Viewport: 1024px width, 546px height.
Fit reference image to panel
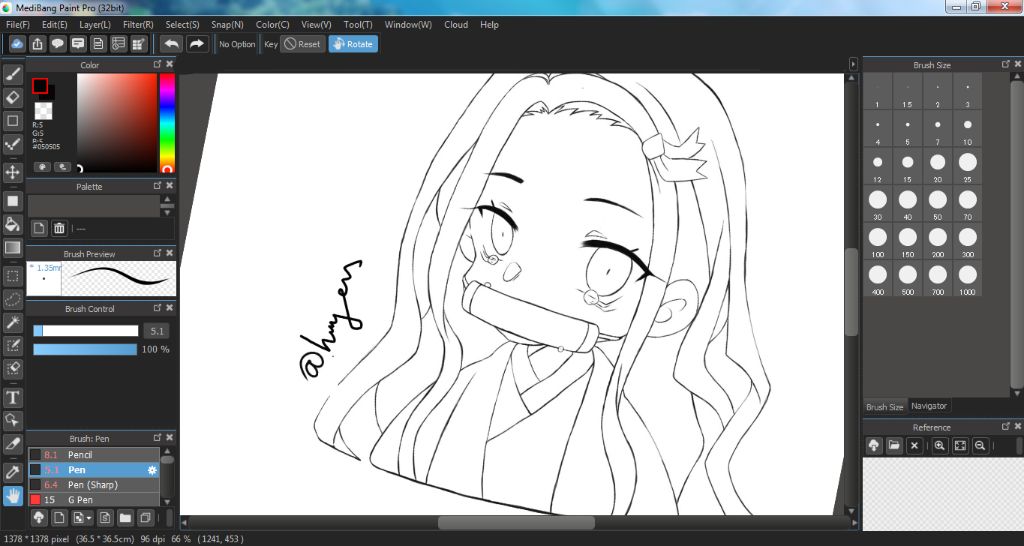(960, 445)
